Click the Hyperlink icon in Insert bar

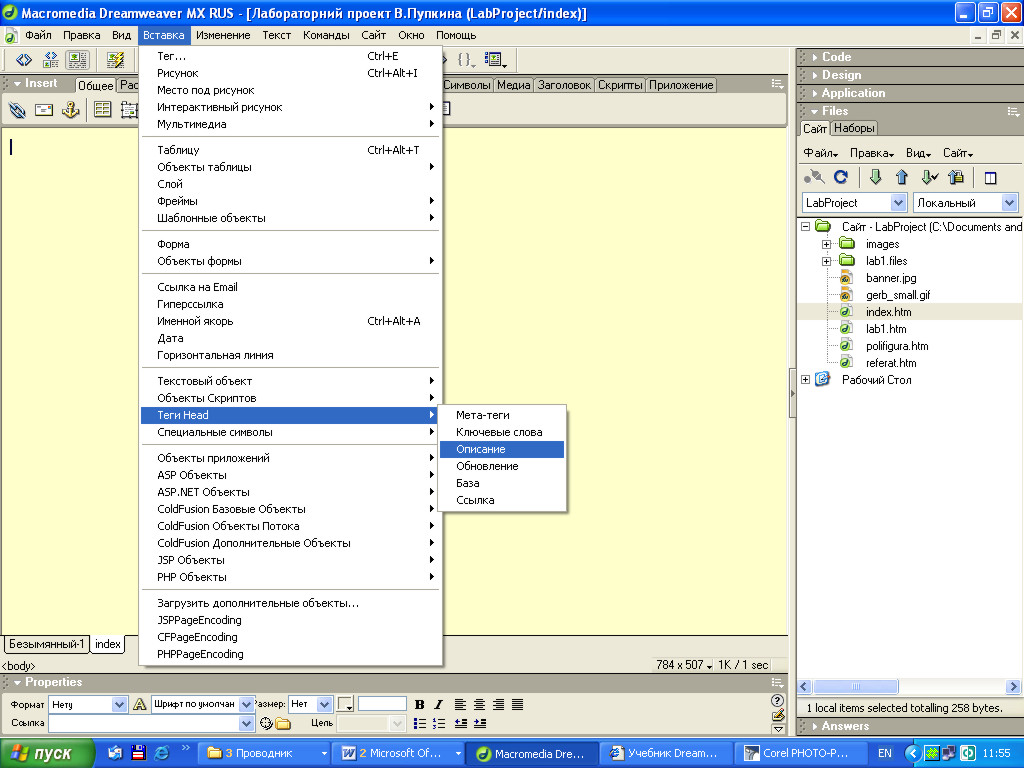pyautogui.click(x=17, y=110)
